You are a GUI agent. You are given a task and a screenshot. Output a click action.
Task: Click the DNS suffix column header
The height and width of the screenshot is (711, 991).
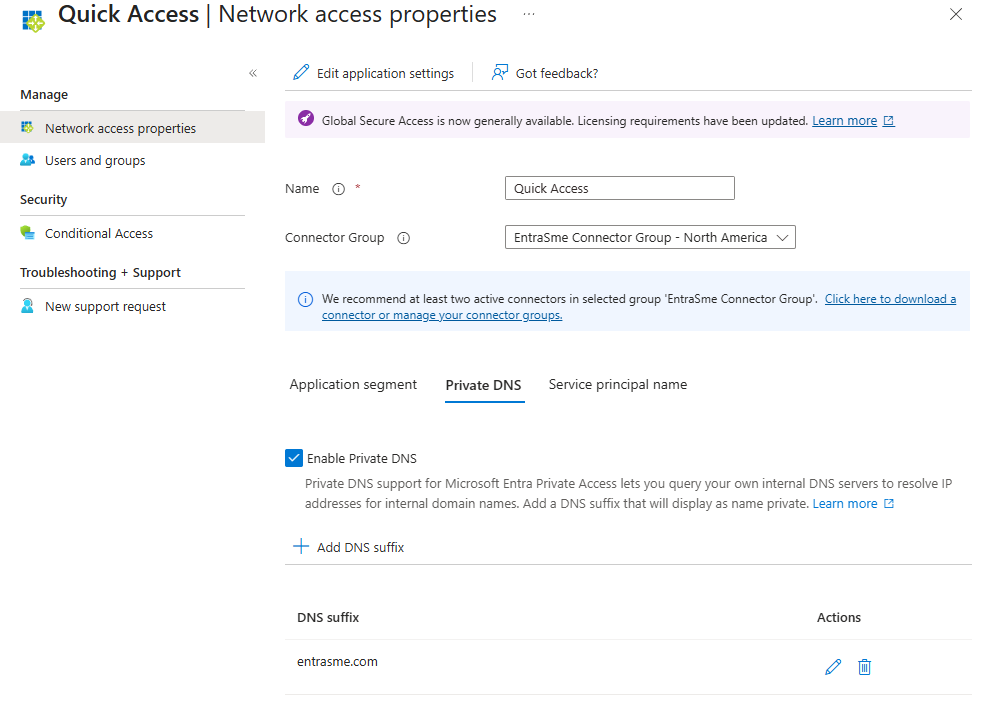pos(328,617)
